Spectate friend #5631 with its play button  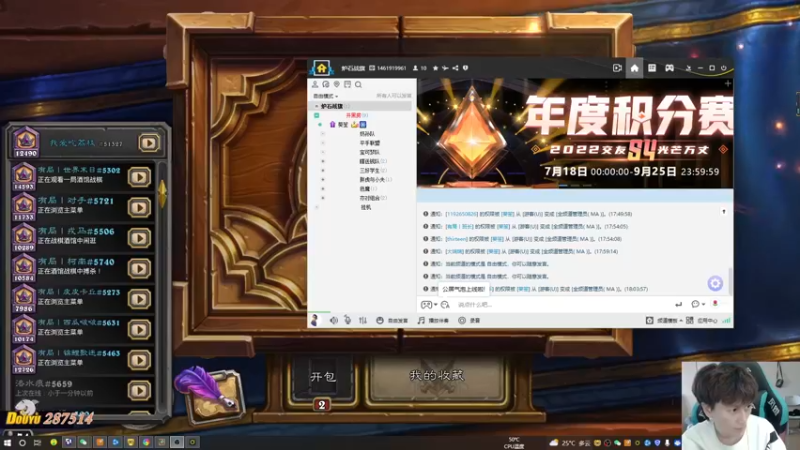click(139, 330)
